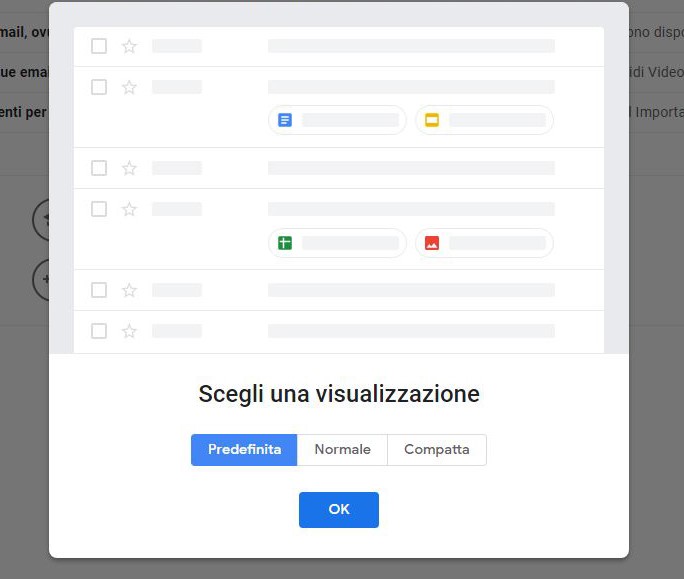Star the fourth preview email row

(x=129, y=209)
